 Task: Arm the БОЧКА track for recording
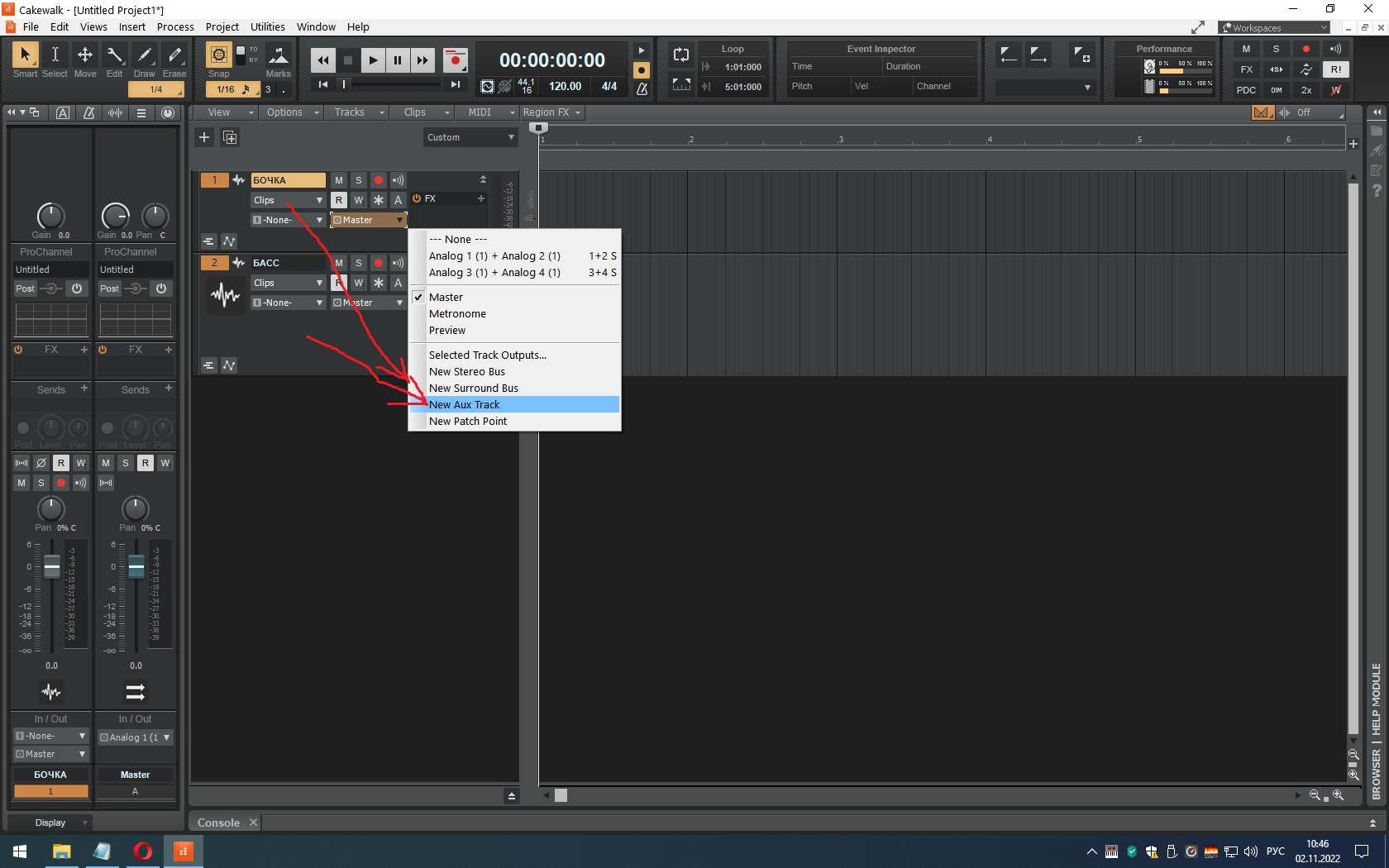[378, 180]
